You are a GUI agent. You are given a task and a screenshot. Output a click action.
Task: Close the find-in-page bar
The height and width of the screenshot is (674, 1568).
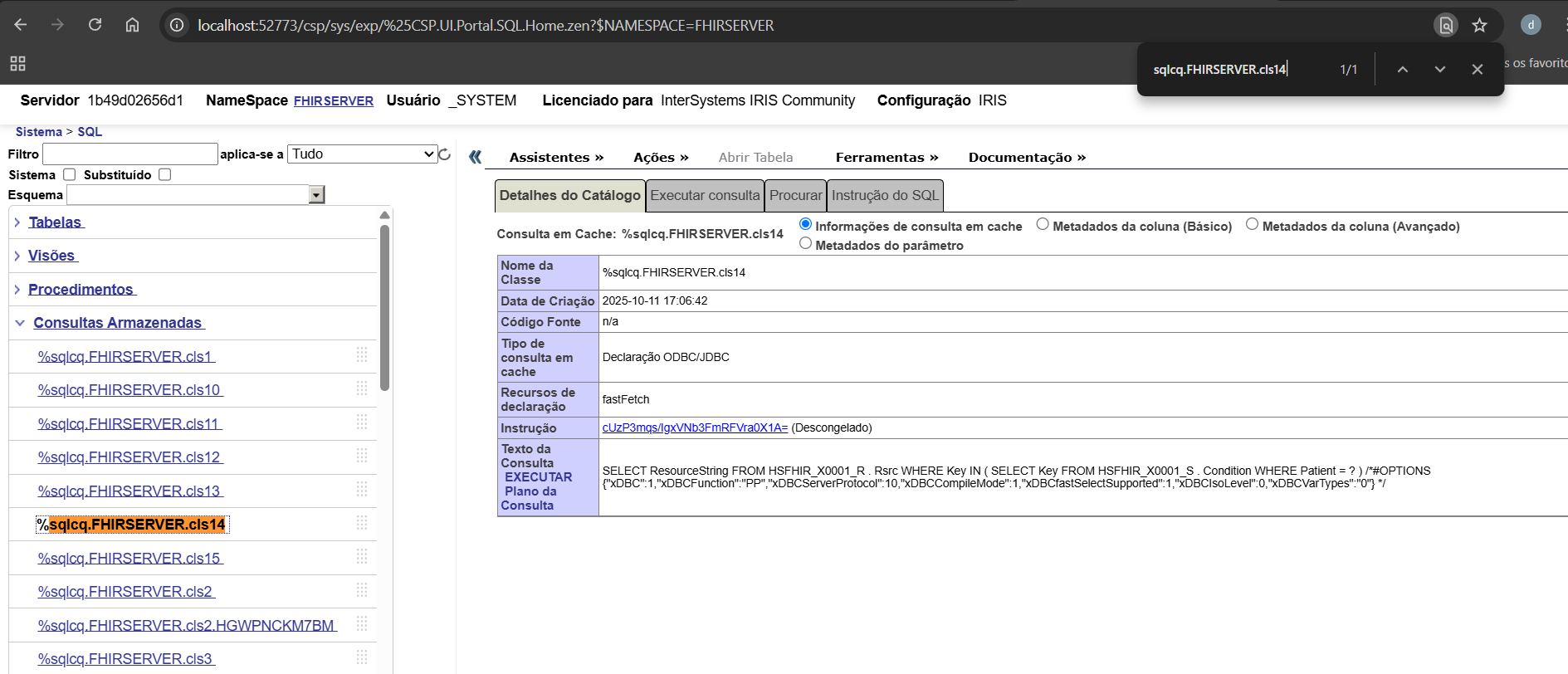[x=1477, y=70]
